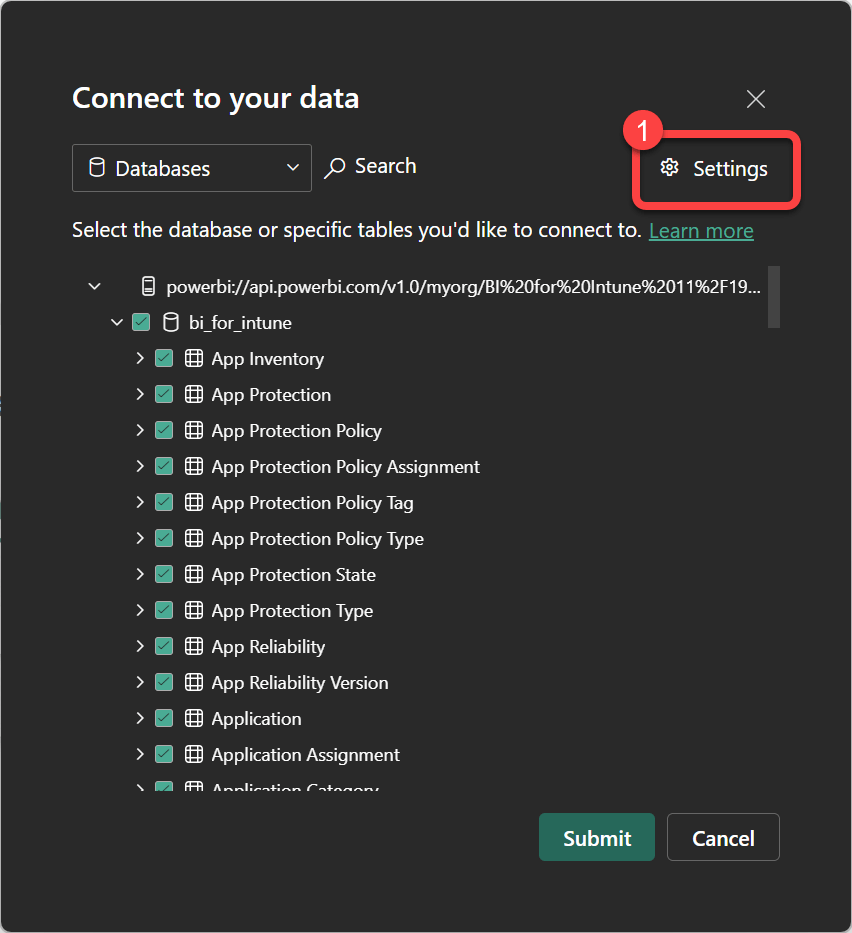The width and height of the screenshot is (852, 933).
Task: Expand the App Reliability Version table
Action: click(140, 682)
